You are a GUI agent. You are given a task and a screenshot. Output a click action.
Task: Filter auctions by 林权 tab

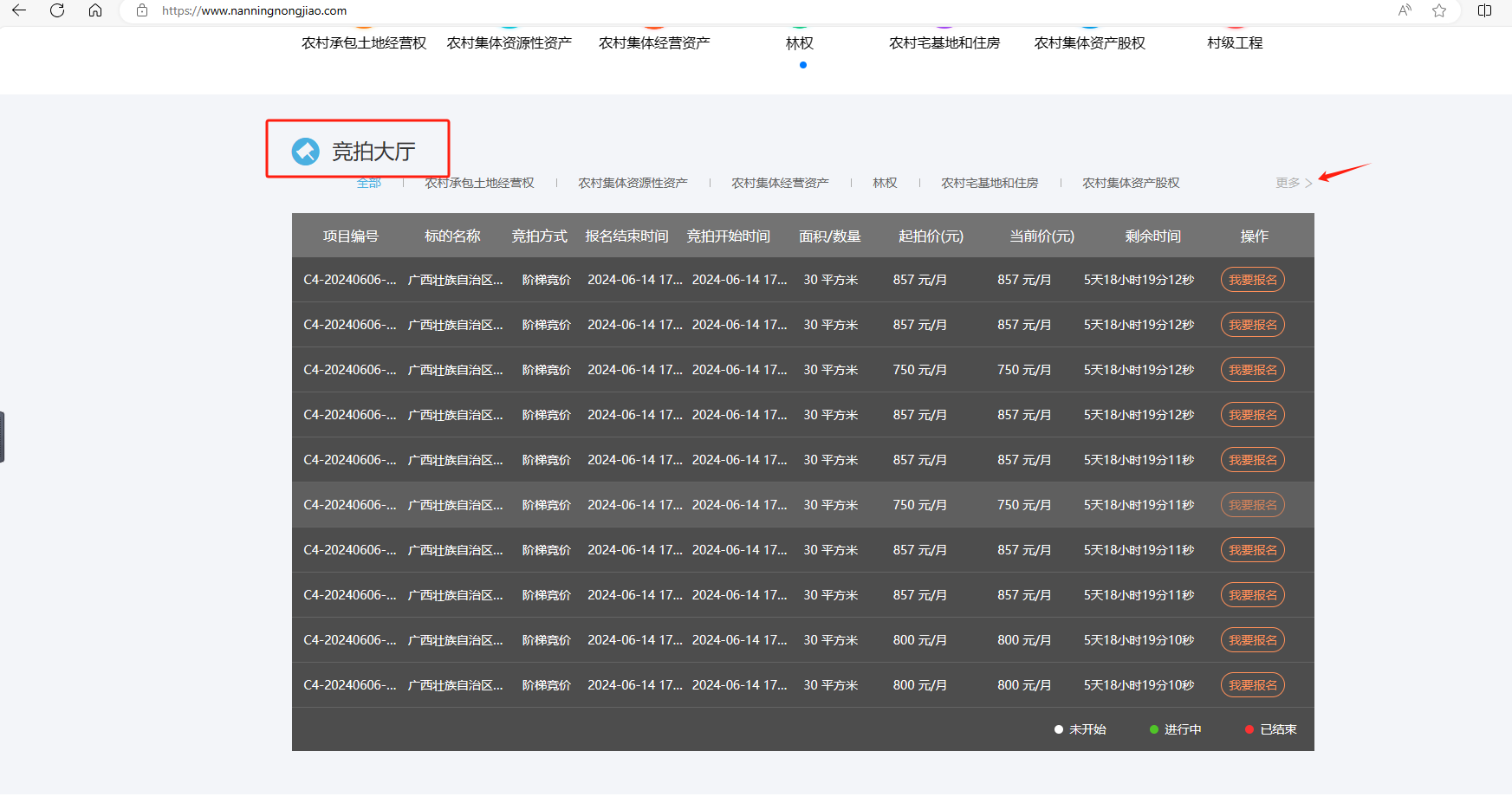tap(885, 183)
